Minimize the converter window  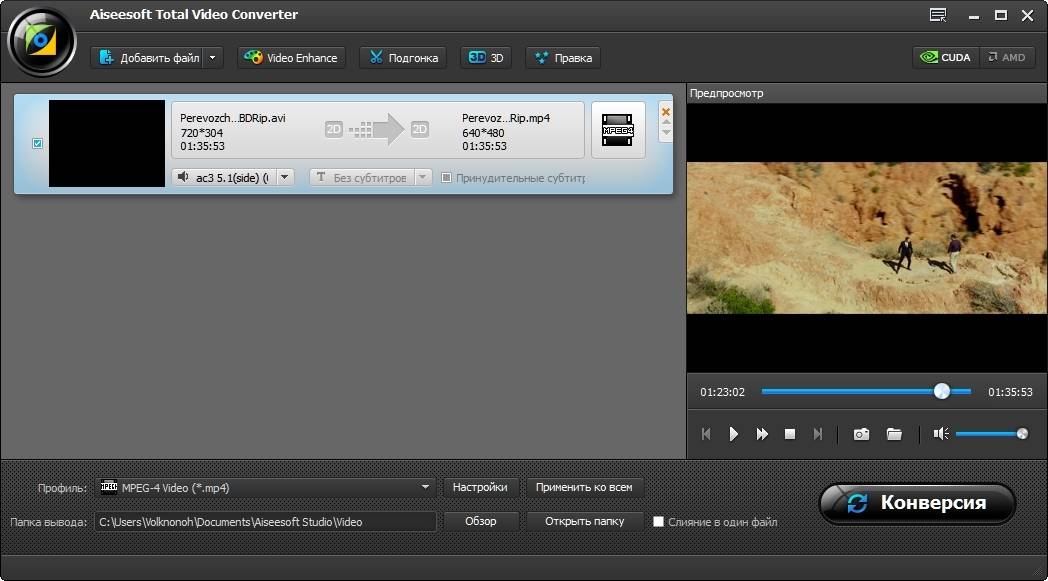pyautogui.click(x=974, y=15)
